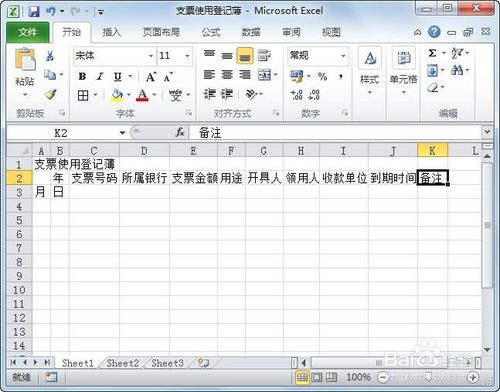
Task: Open Sort and Filter
Action: tap(457, 53)
